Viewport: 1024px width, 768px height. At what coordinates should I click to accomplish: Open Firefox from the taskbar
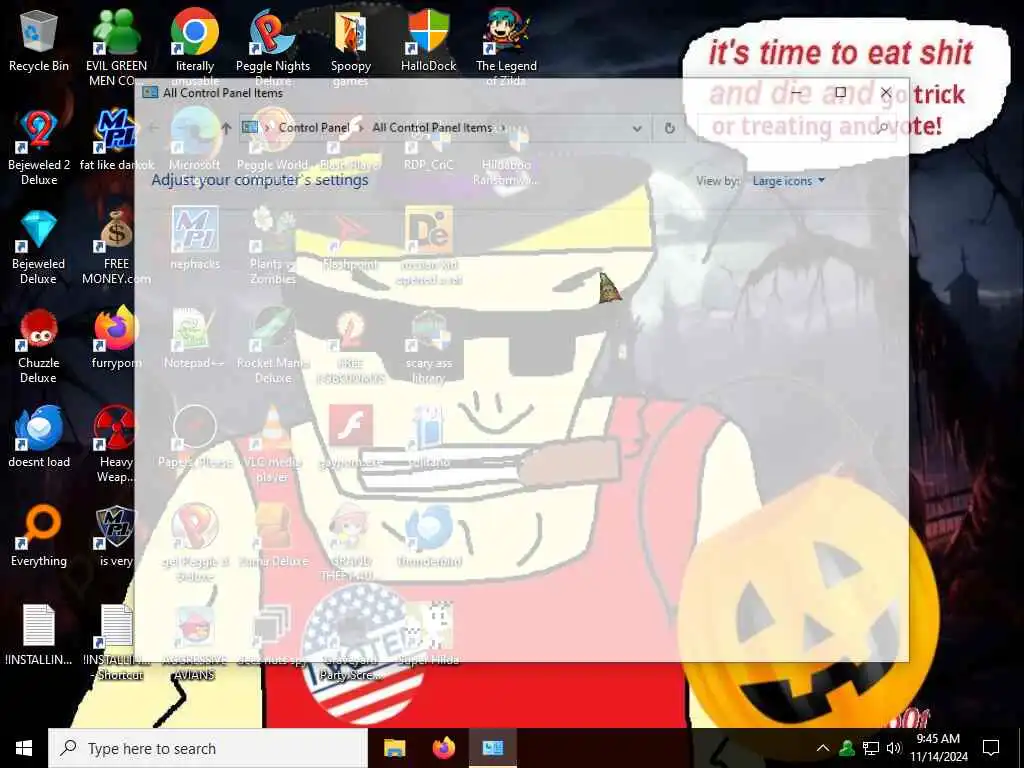click(x=444, y=748)
